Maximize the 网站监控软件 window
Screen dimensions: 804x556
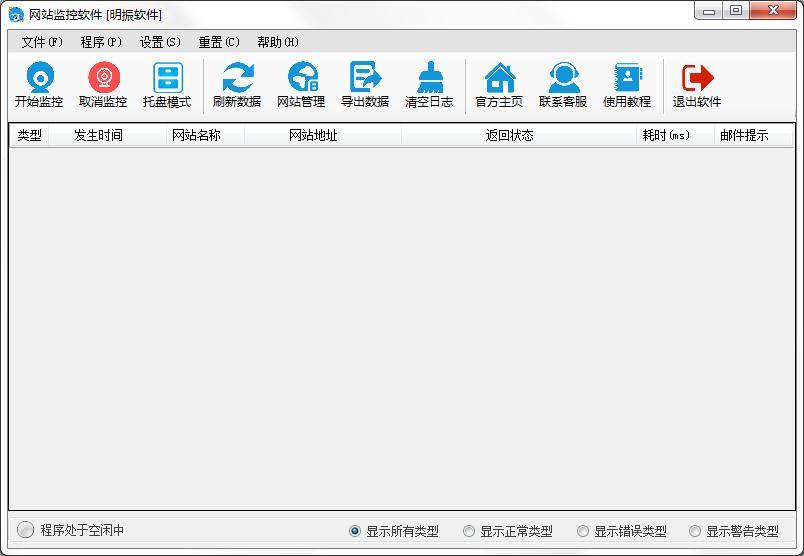pos(736,11)
